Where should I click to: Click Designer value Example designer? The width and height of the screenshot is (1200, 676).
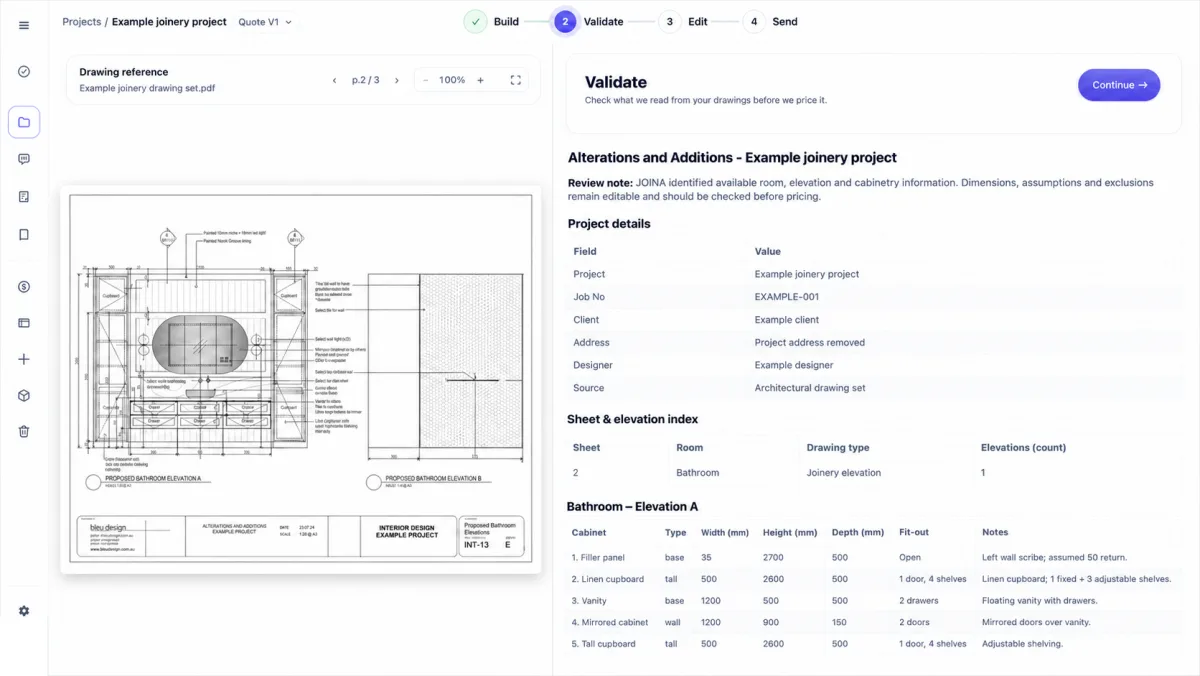794,365
